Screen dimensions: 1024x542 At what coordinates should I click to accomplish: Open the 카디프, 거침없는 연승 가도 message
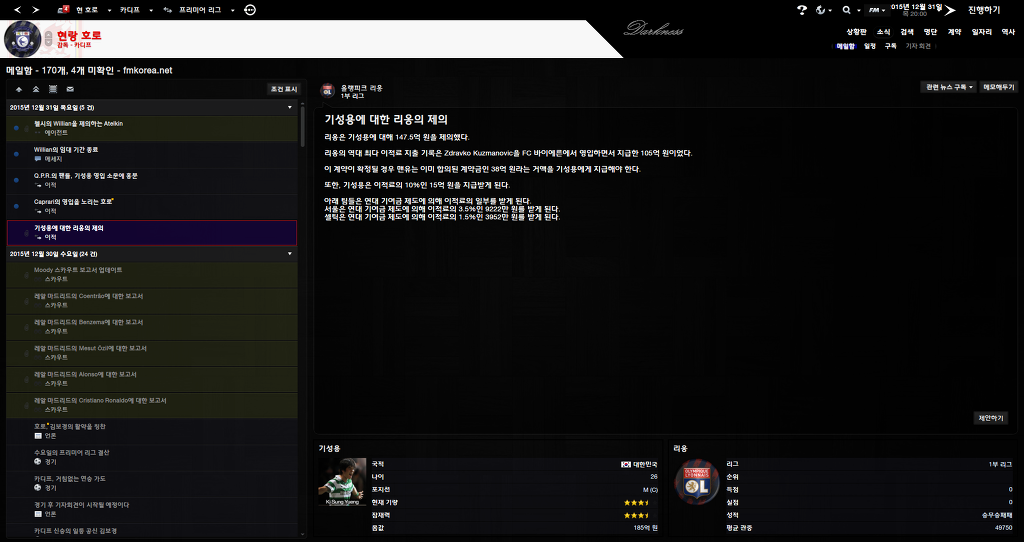pos(152,483)
